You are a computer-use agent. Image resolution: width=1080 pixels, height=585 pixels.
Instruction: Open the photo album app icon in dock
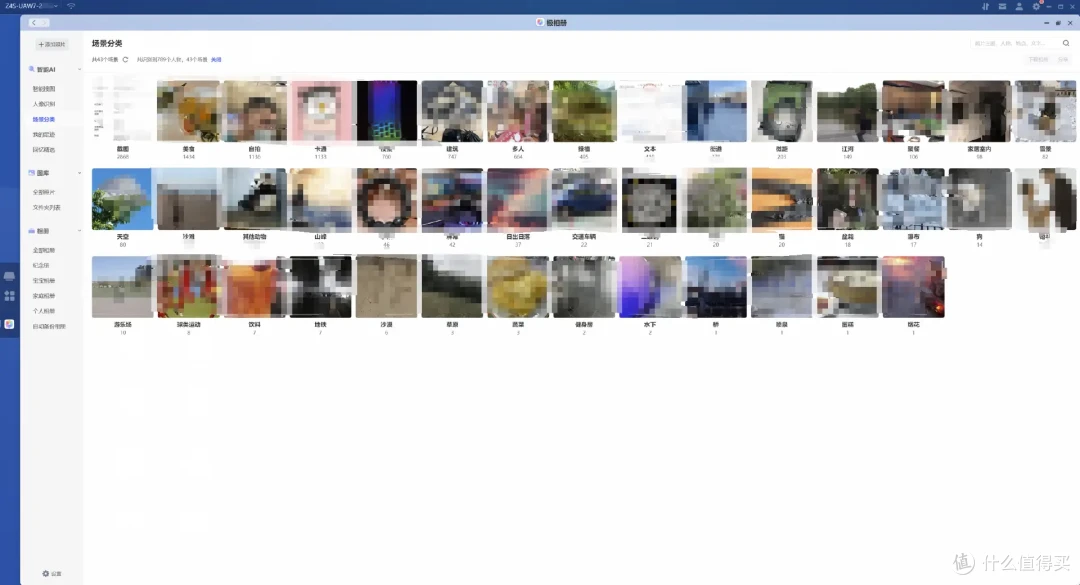pyautogui.click(x=10, y=324)
